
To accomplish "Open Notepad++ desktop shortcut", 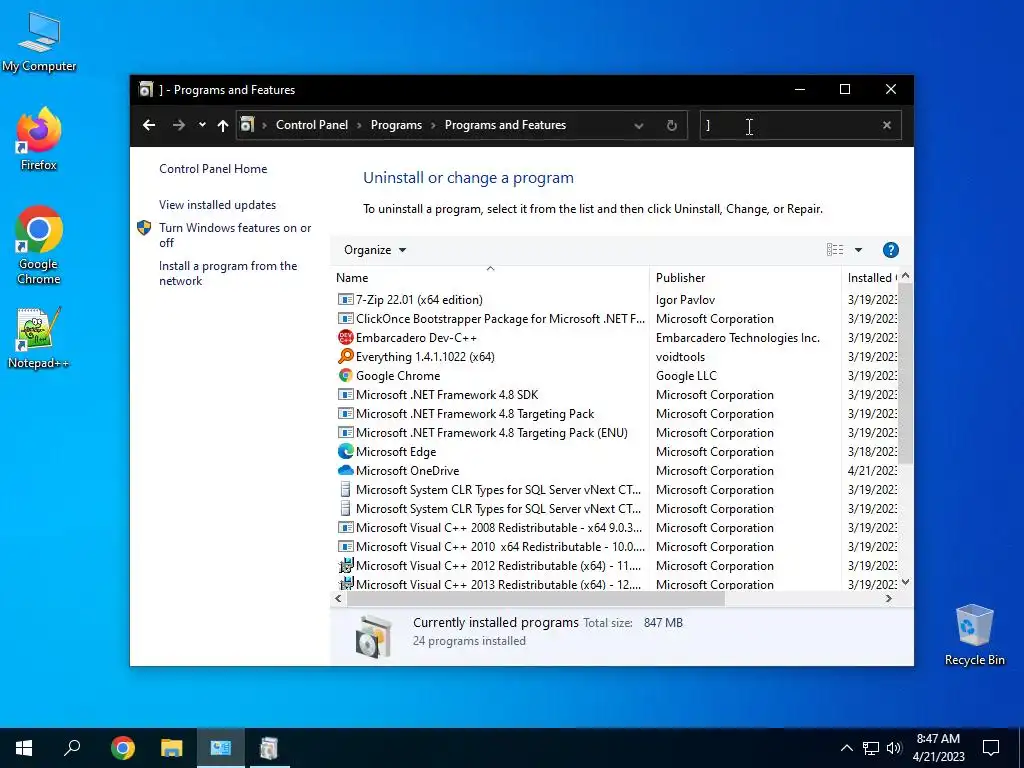I will 39,338.
